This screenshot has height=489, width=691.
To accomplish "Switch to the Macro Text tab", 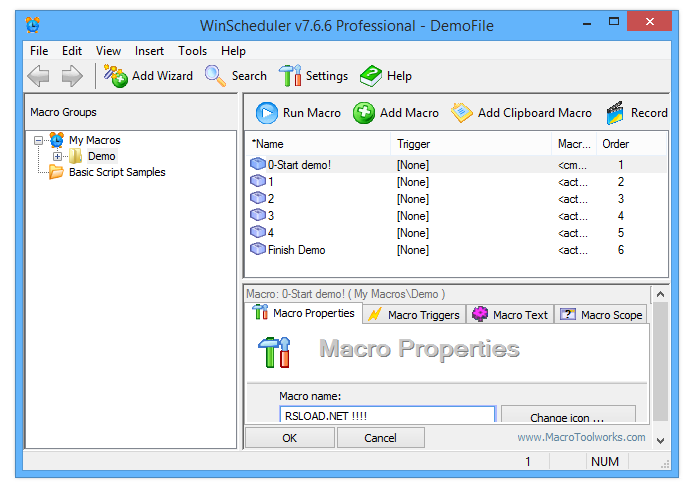I will click(x=510, y=315).
